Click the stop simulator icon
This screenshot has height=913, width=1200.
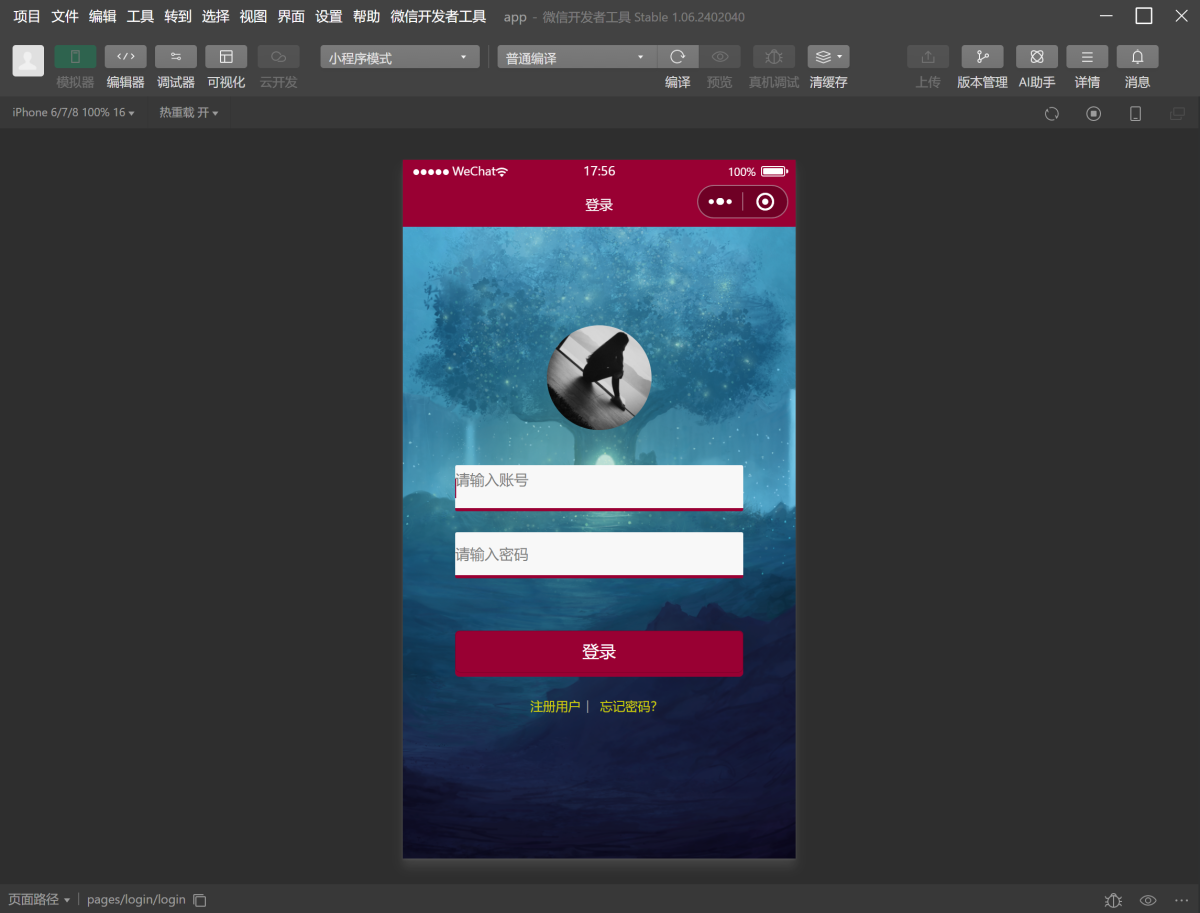[1093, 113]
